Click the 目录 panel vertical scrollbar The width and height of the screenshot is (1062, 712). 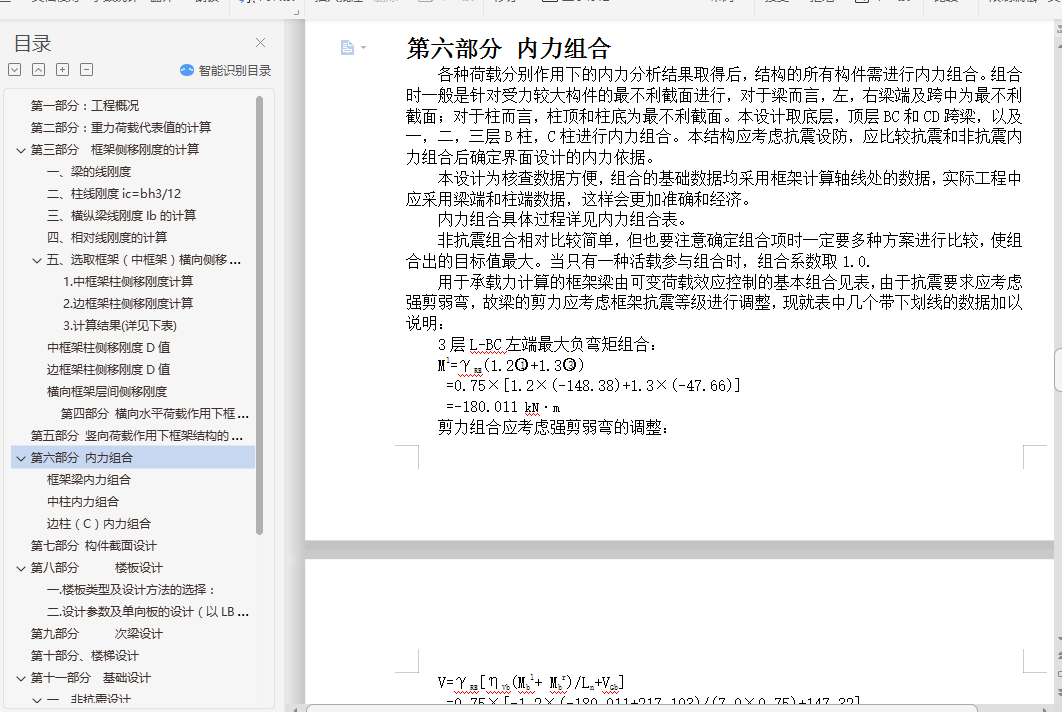click(x=259, y=316)
